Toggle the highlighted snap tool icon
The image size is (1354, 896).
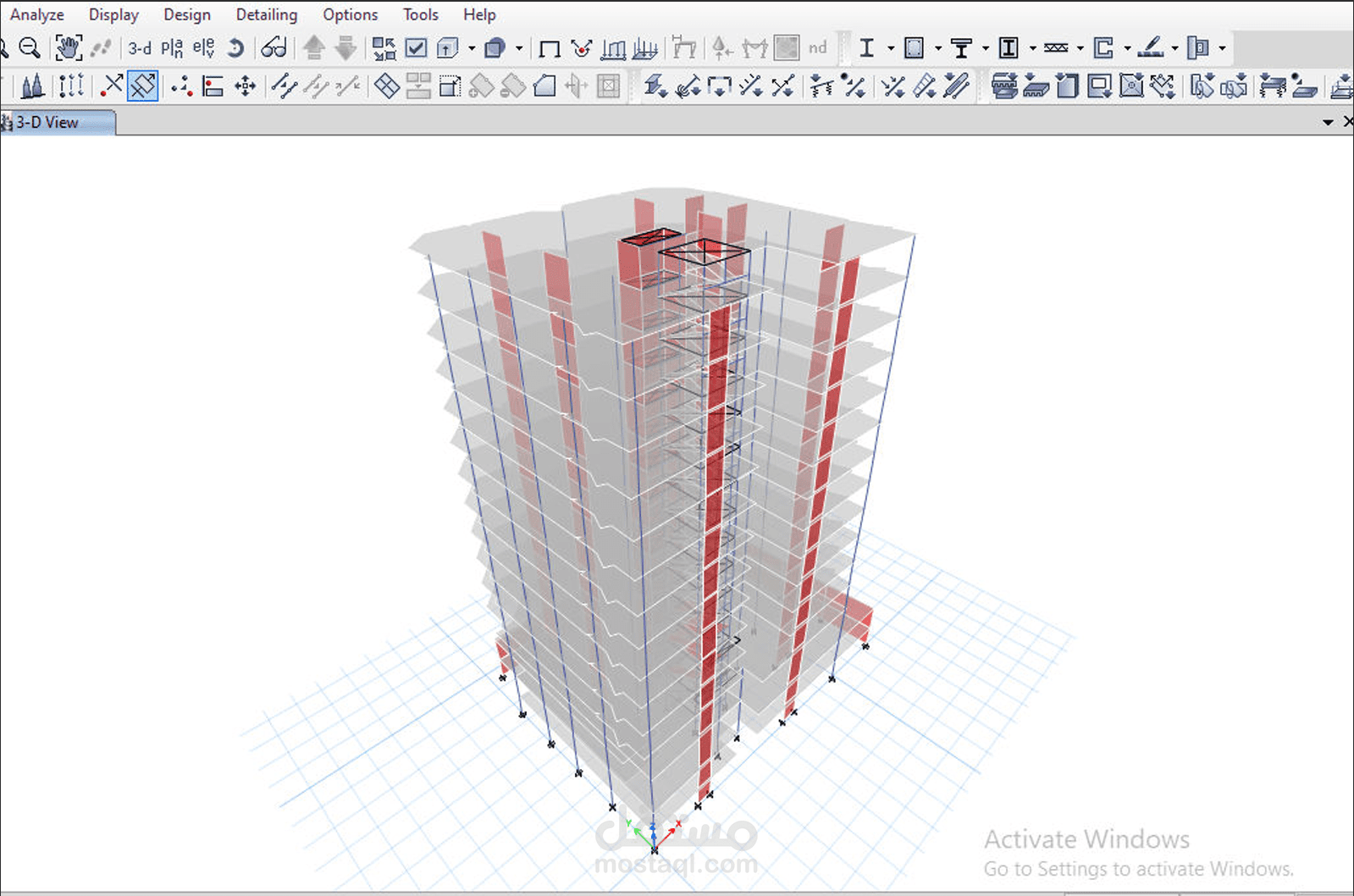pyautogui.click(x=142, y=86)
